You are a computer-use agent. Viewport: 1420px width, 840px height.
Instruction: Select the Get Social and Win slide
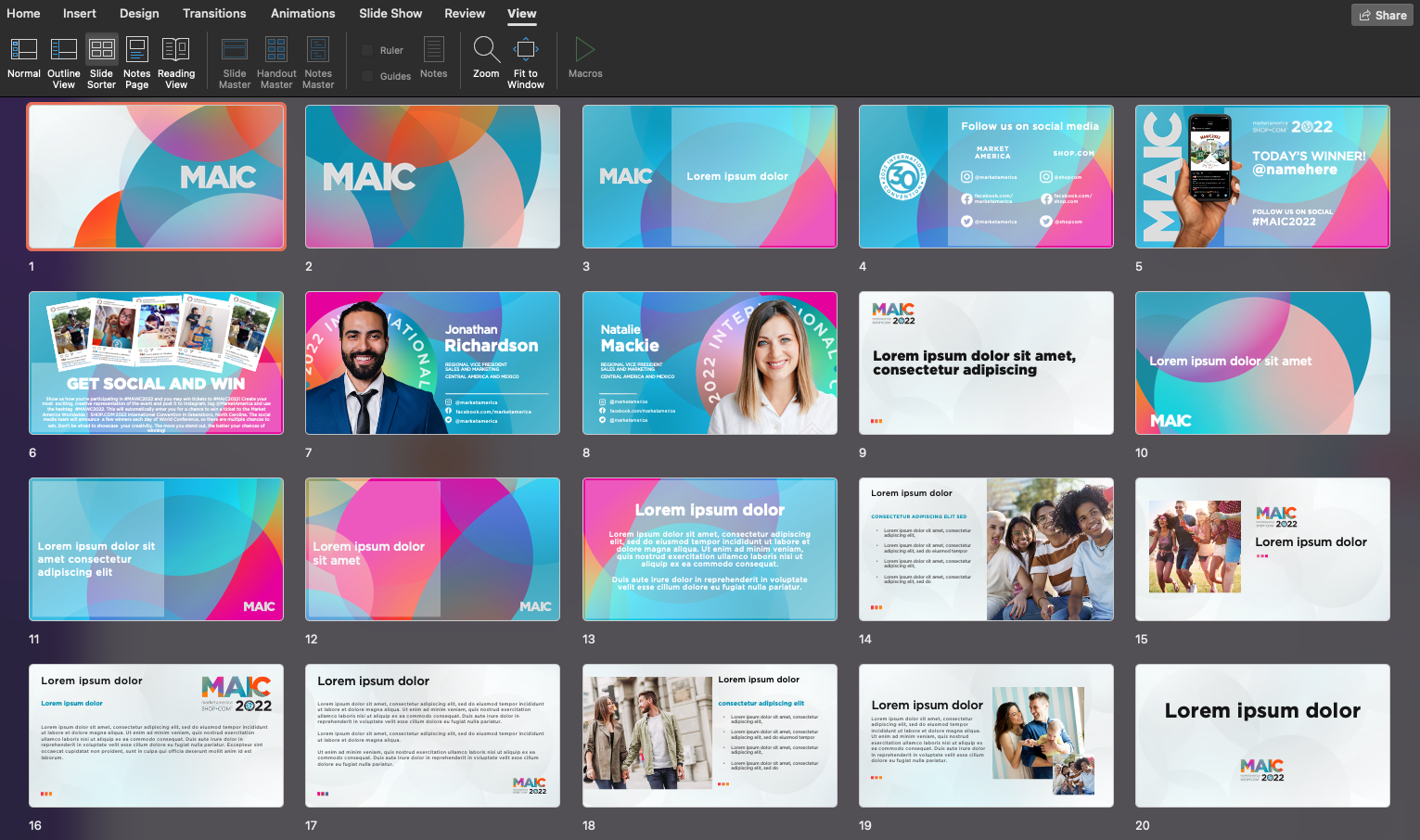coord(156,363)
